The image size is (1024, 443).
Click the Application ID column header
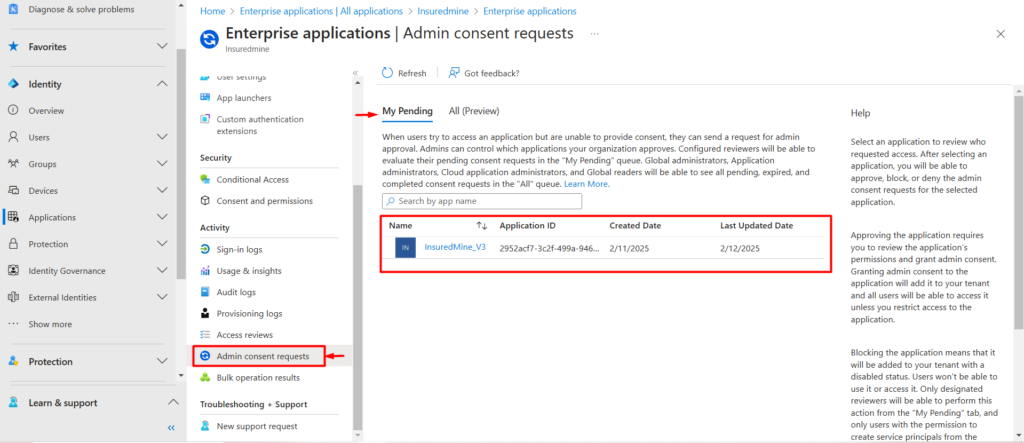(x=528, y=225)
